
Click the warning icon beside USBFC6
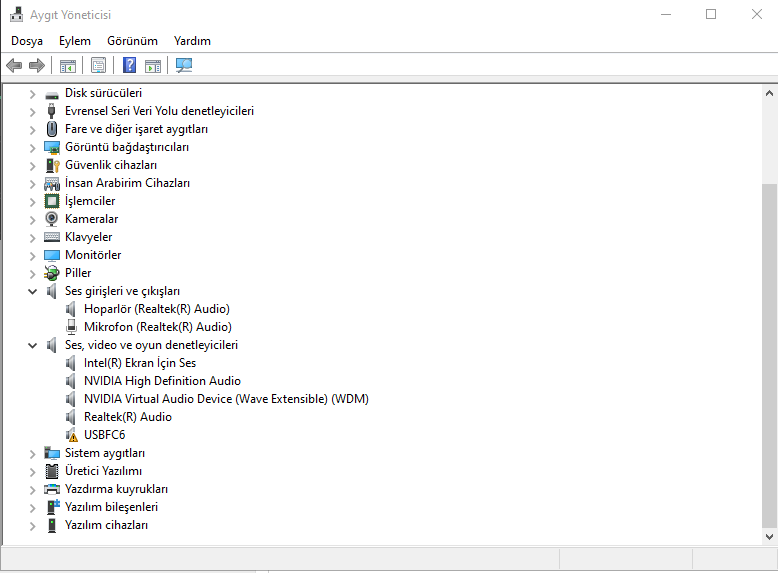pos(71,435)
